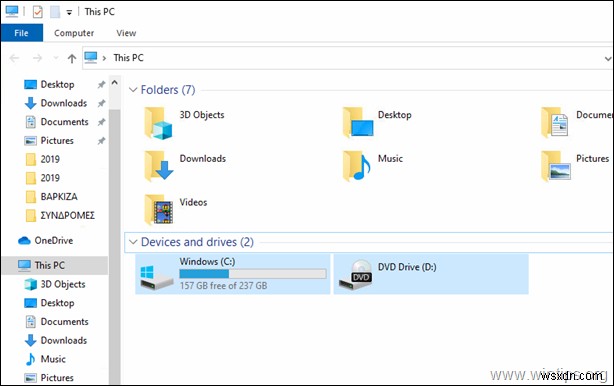Select This PC in the navigation pane
This screenshot has width=614, height=386.
click(55, 265)
